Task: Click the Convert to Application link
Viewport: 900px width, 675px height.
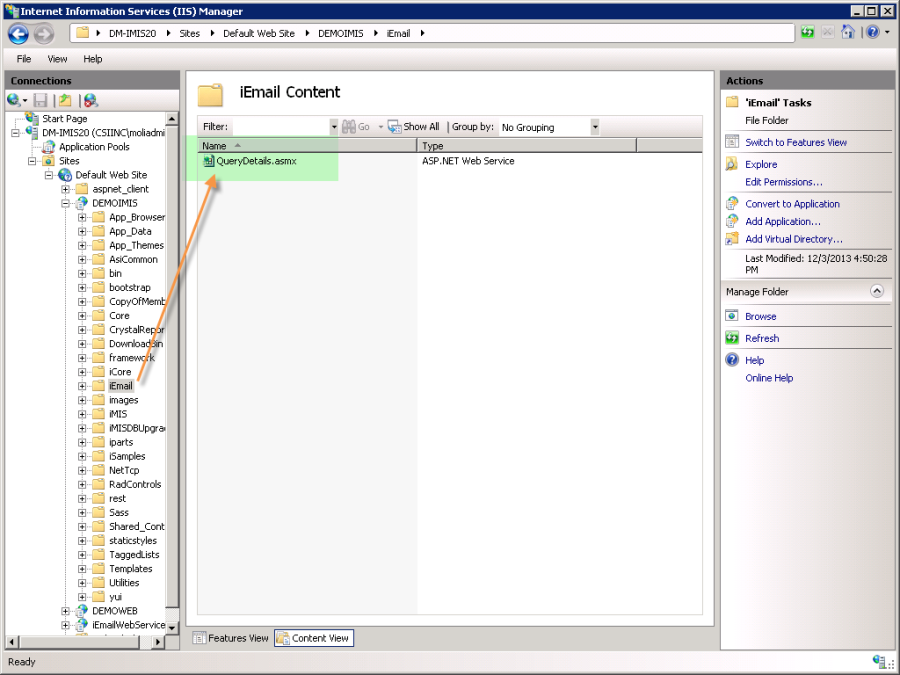Action: [x=792, y=204]
